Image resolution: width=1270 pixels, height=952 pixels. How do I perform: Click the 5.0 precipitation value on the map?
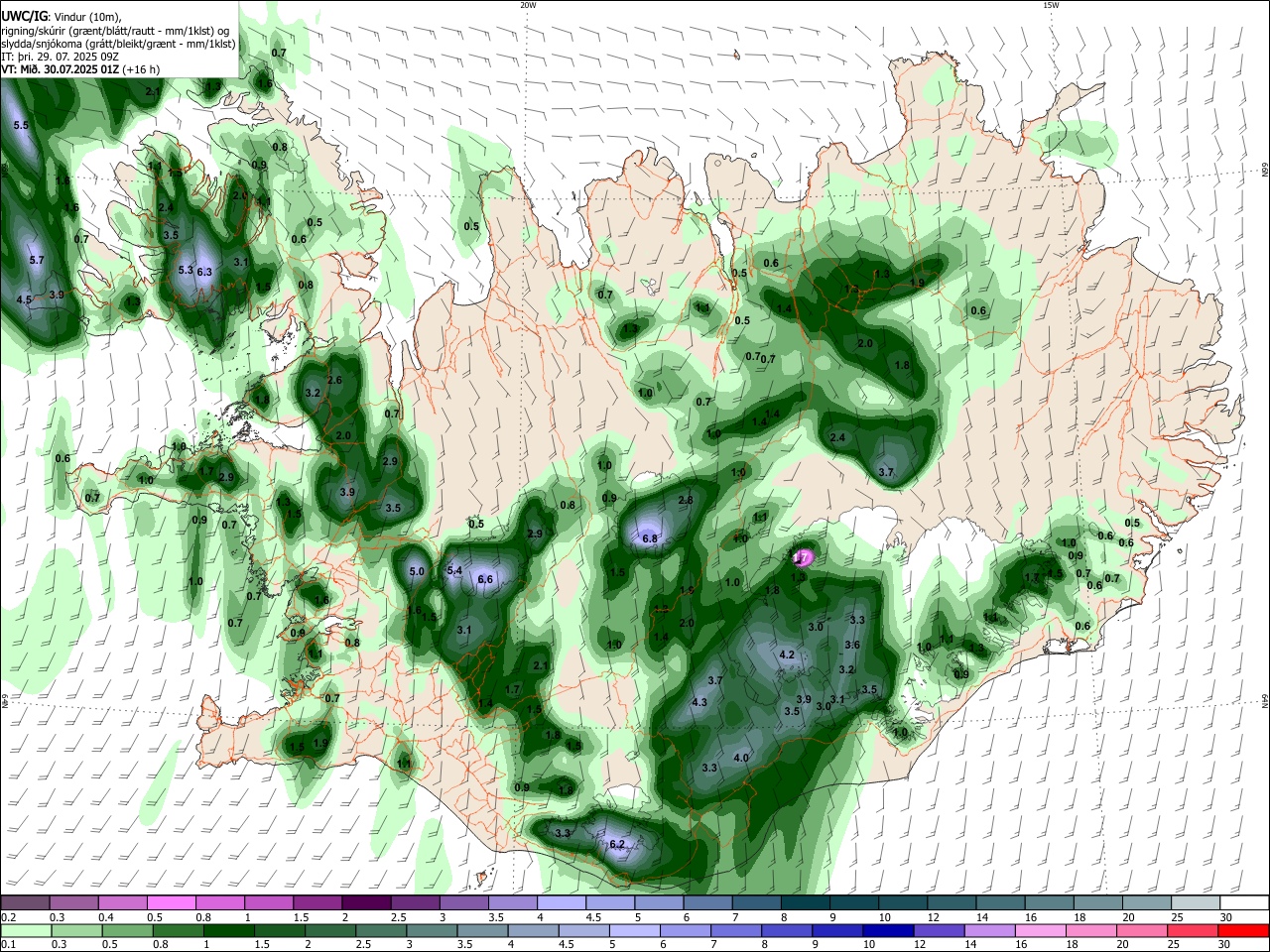coord(417,571)
